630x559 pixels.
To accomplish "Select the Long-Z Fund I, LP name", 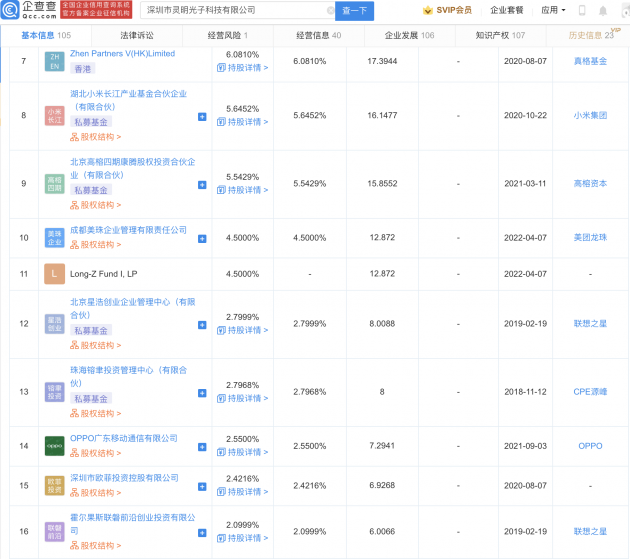I will click(104, 274).
